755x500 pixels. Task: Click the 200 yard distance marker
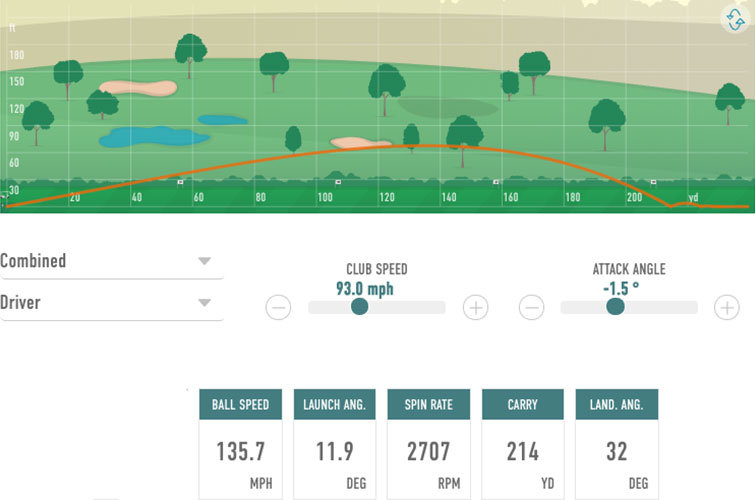point(635,198)
